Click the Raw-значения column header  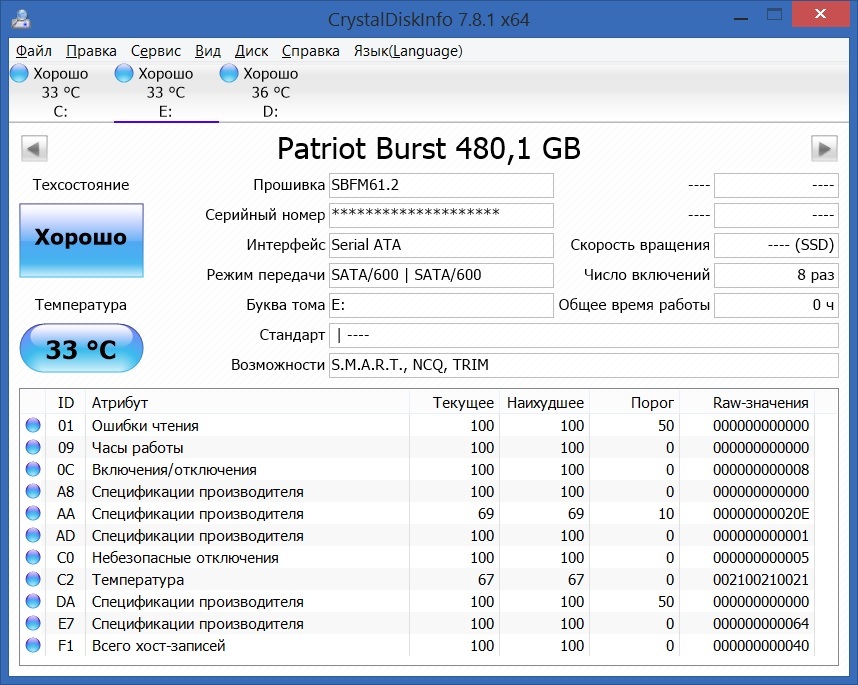point(760,403)
